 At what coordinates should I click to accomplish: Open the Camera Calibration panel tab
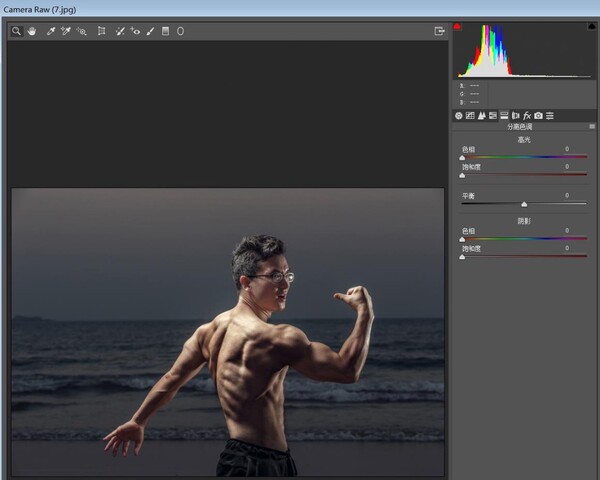538,116
